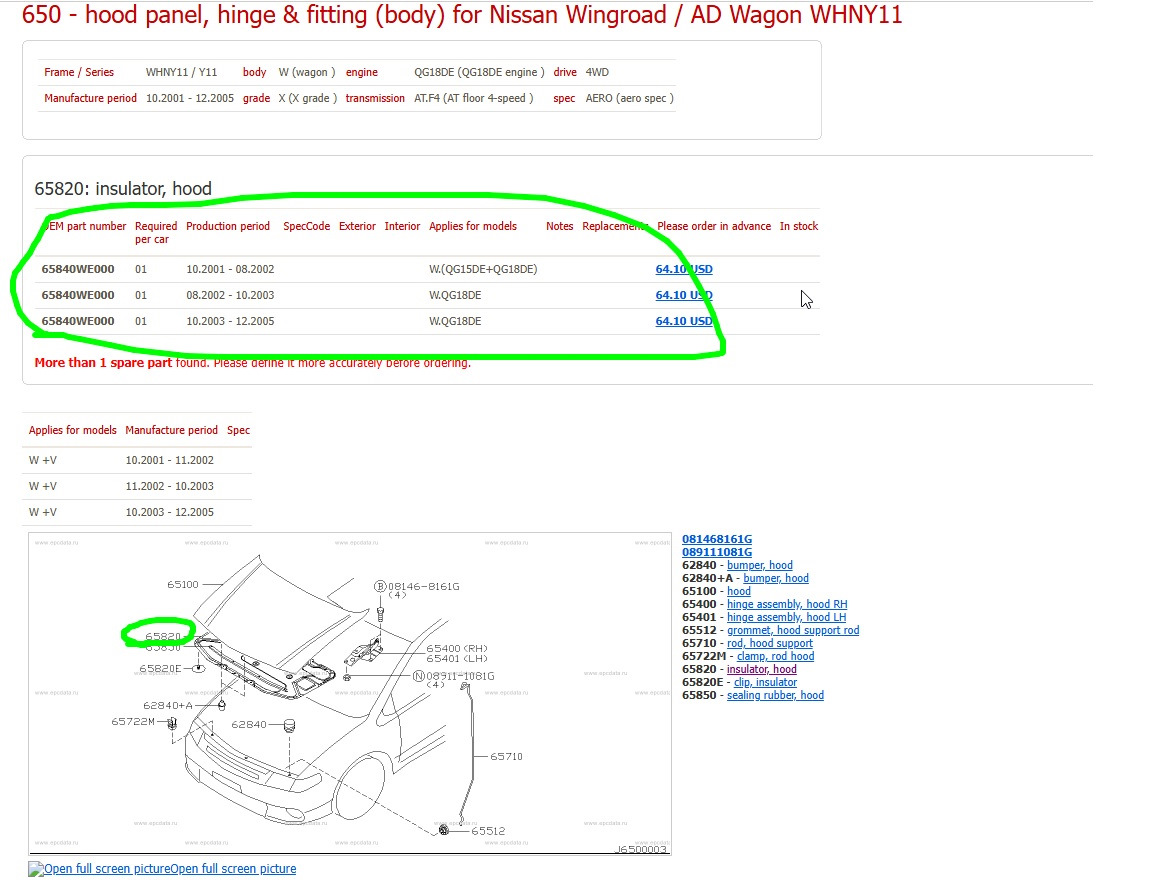Click 'W.(QG15DE+QG18DE)' model cell
The height and width of the screenshot is (892, 1152).
483,269
